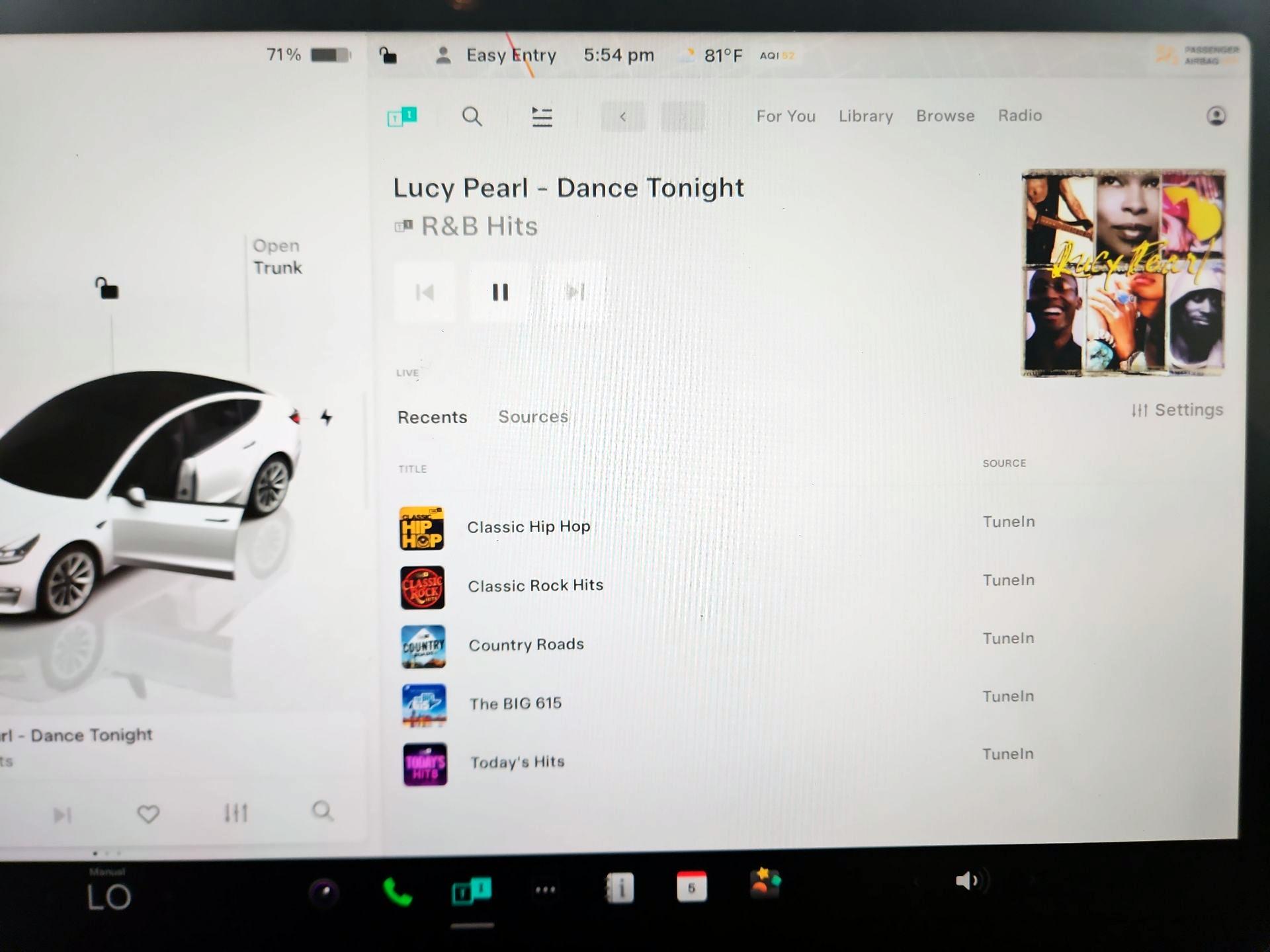Open the play queue list icon
Image resolution: width=1270 pixels, height=952 pixels.
pos(542,117)
